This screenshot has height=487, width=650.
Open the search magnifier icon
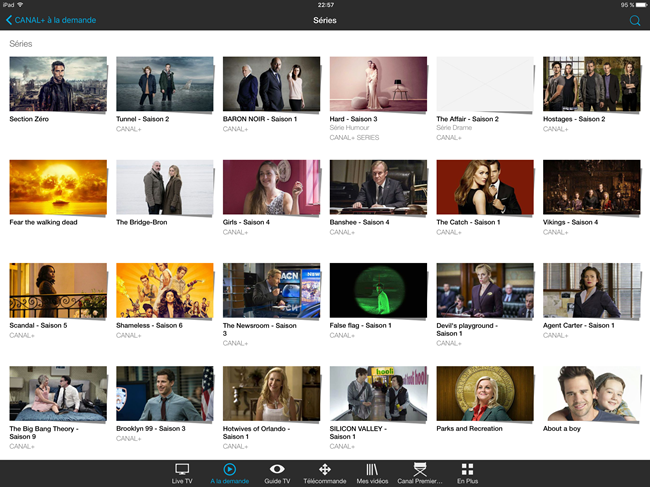point(635,20)
